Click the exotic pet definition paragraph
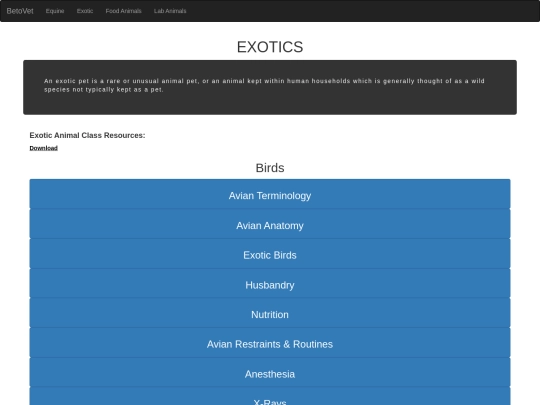The width and height of the screenshot is (540, 405). click(x=264, y=85)
